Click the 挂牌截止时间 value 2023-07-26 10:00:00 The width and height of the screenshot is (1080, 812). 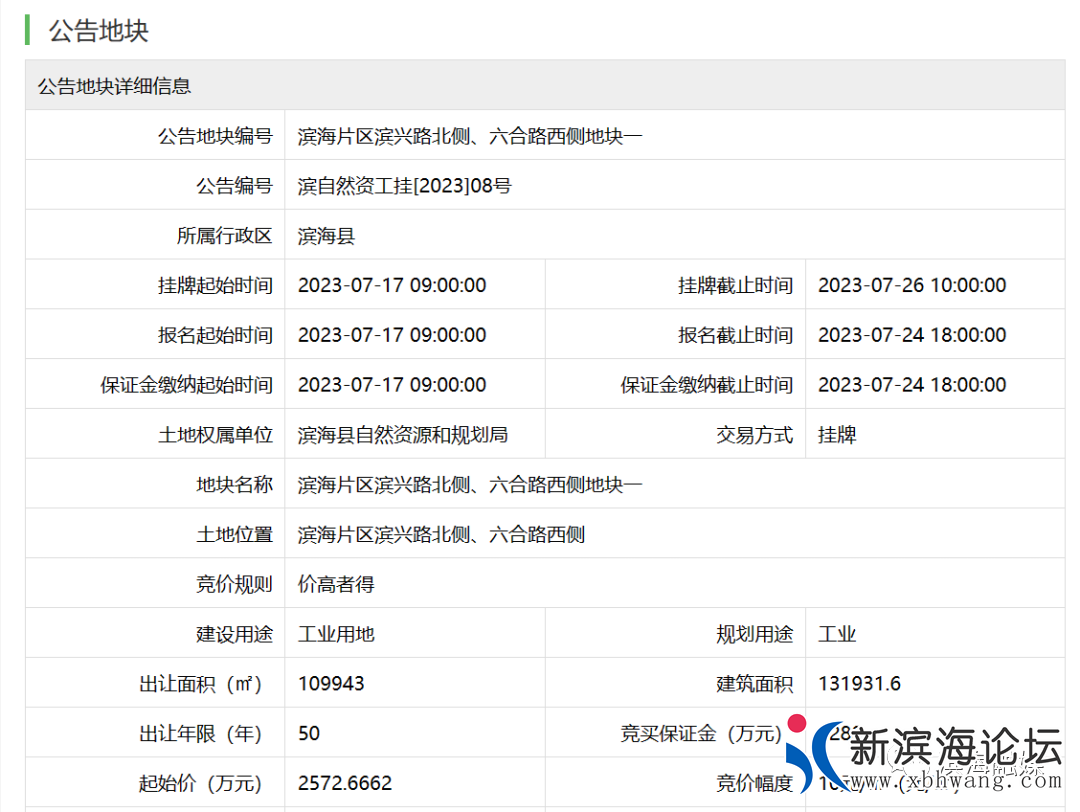tap(912, 286)
